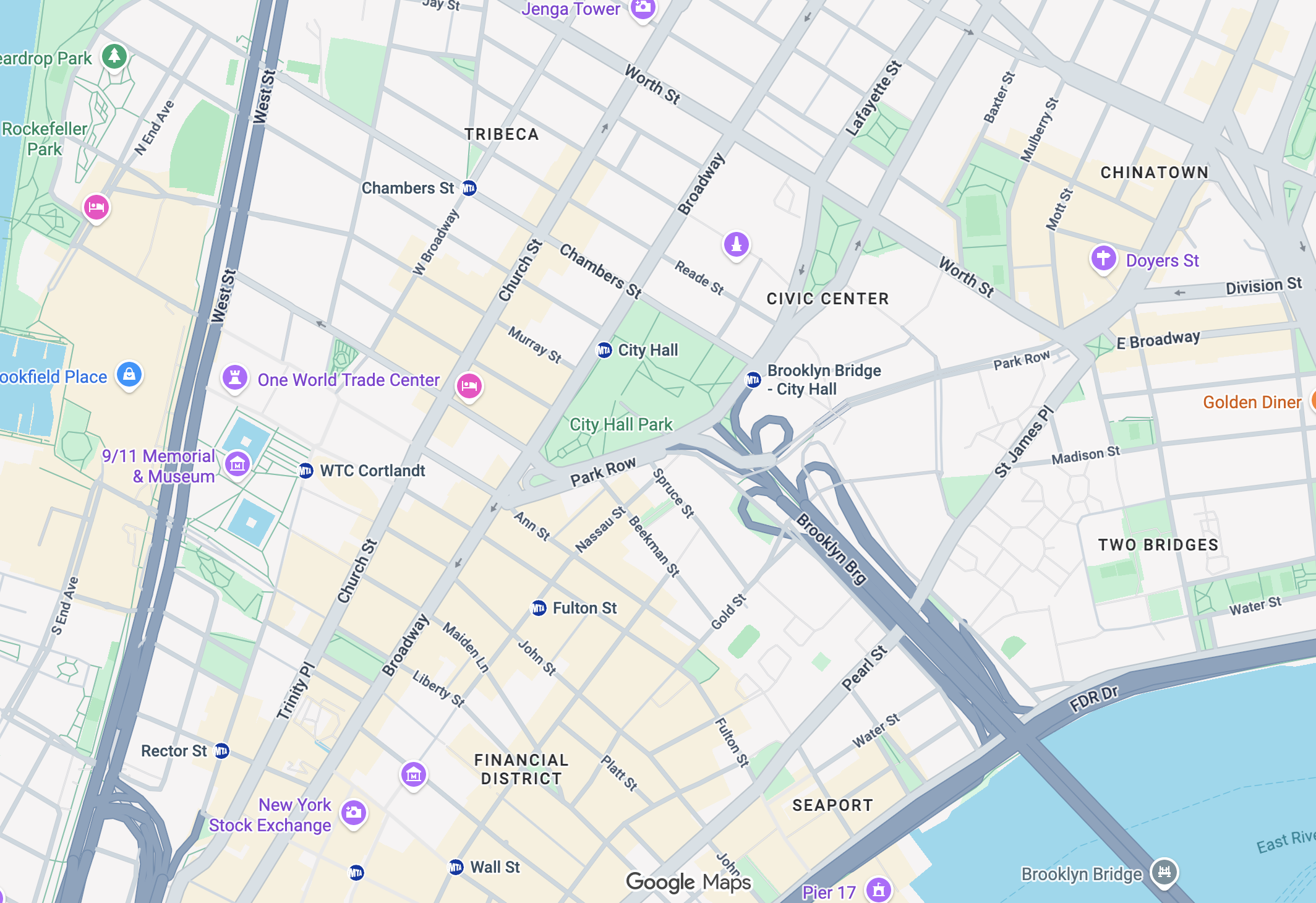The height and width of the screenshot is (903, 1316).
Task: Click the Teardrop Park tree icon
Action: pyautogui.click(x=114, y=57)
